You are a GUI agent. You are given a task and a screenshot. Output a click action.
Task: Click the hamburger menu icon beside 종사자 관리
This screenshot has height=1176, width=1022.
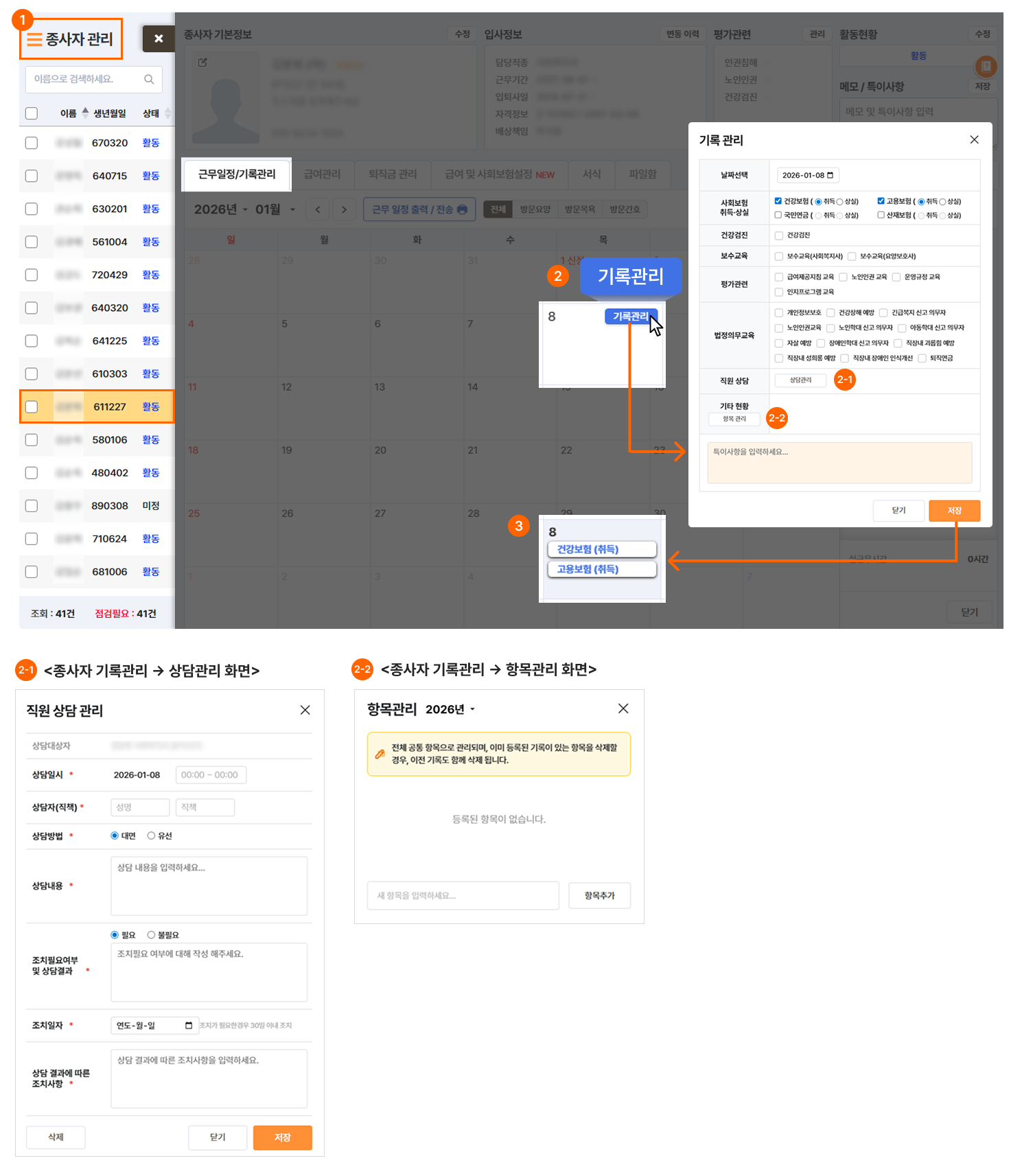coord(34,40)
